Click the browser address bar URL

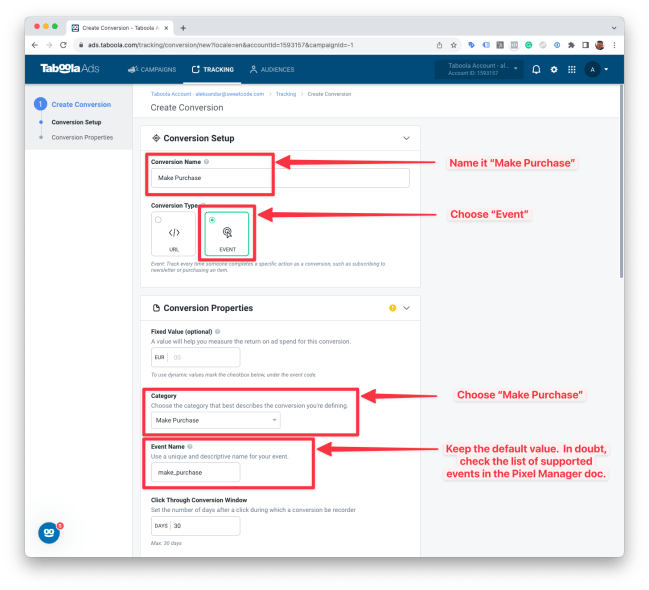click(x=220, y=45)
